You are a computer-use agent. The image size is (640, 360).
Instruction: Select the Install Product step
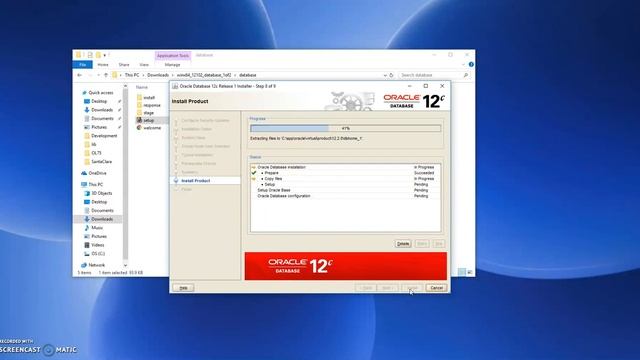click(x=196, y=180)
